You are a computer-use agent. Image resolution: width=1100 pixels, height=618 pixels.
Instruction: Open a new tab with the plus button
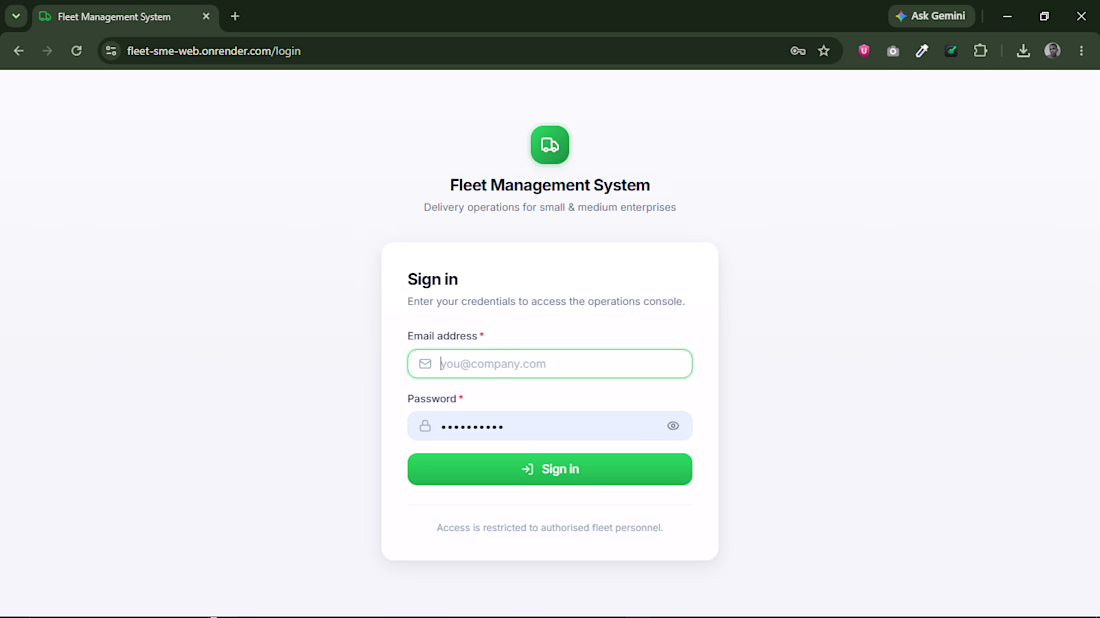pyautogui.click(x=235, y=16)
